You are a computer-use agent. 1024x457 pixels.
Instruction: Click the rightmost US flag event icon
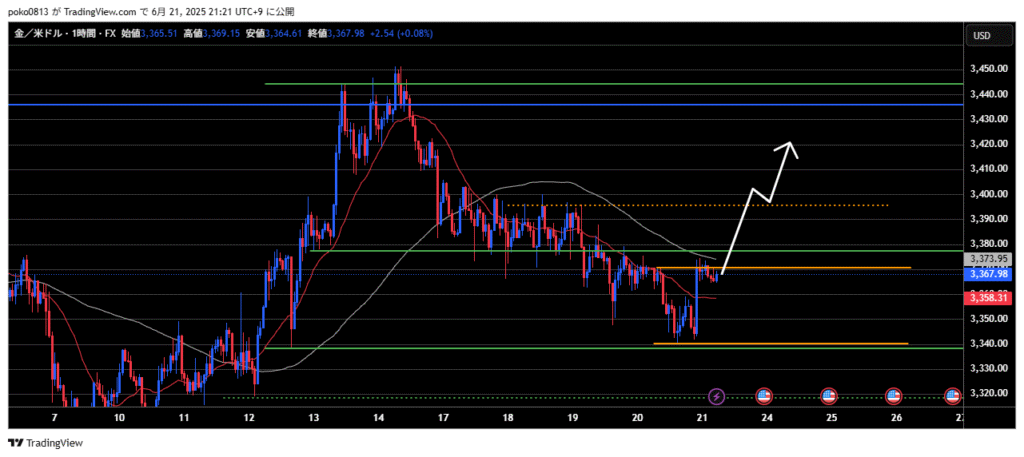point(953,397)
